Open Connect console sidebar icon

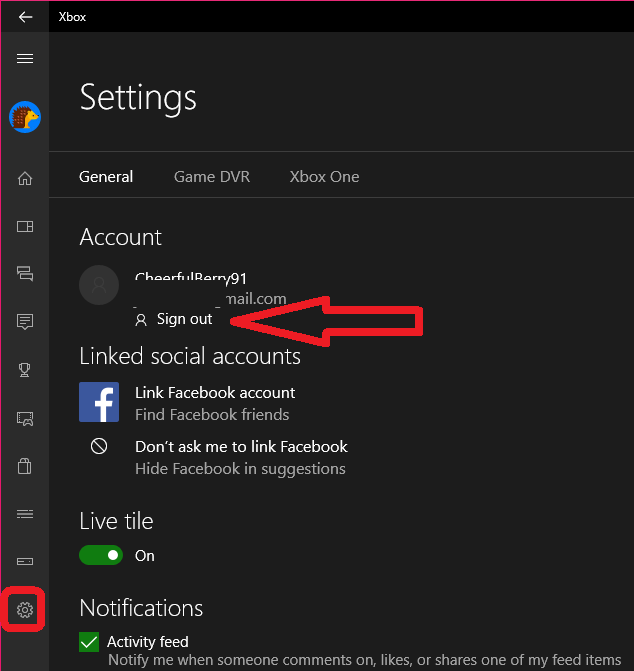[x=25, y=561]
